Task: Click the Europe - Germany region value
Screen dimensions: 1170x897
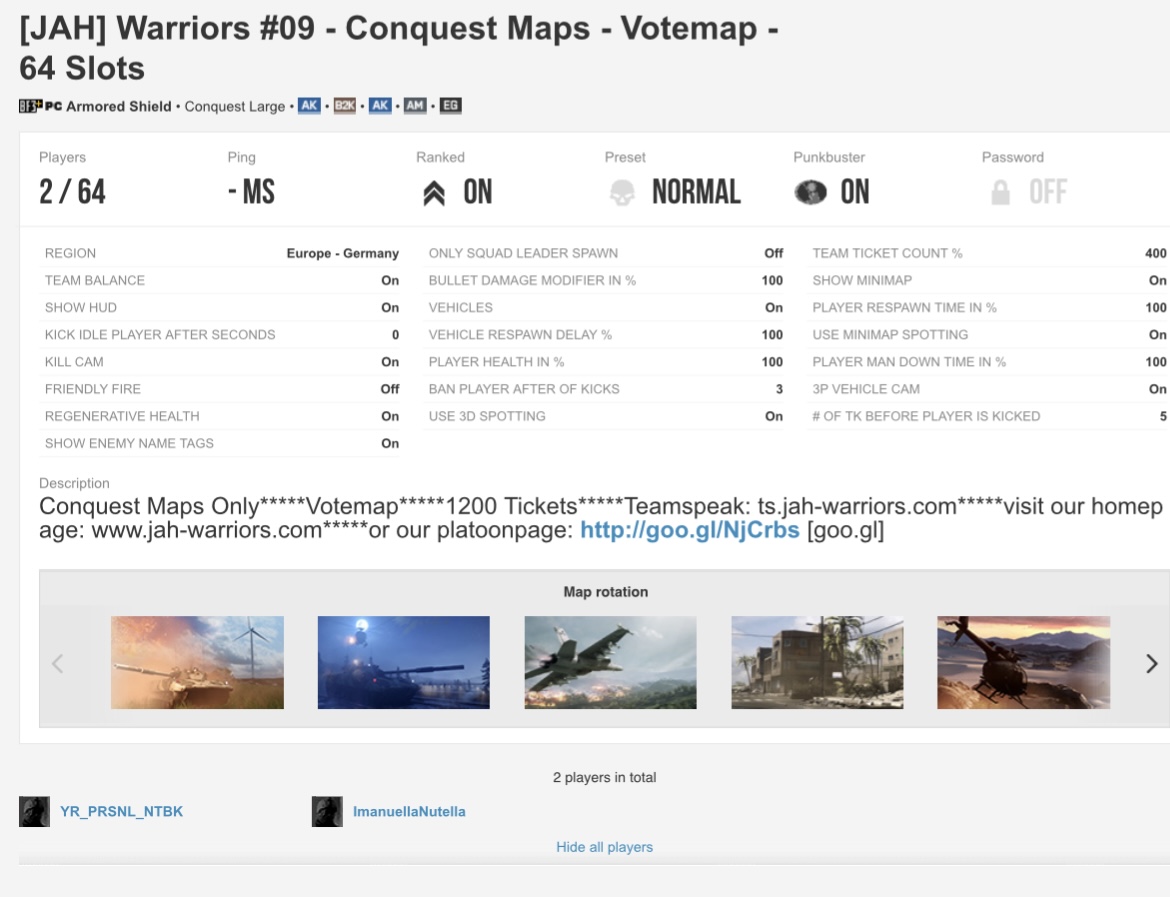Action: point(342,253)
